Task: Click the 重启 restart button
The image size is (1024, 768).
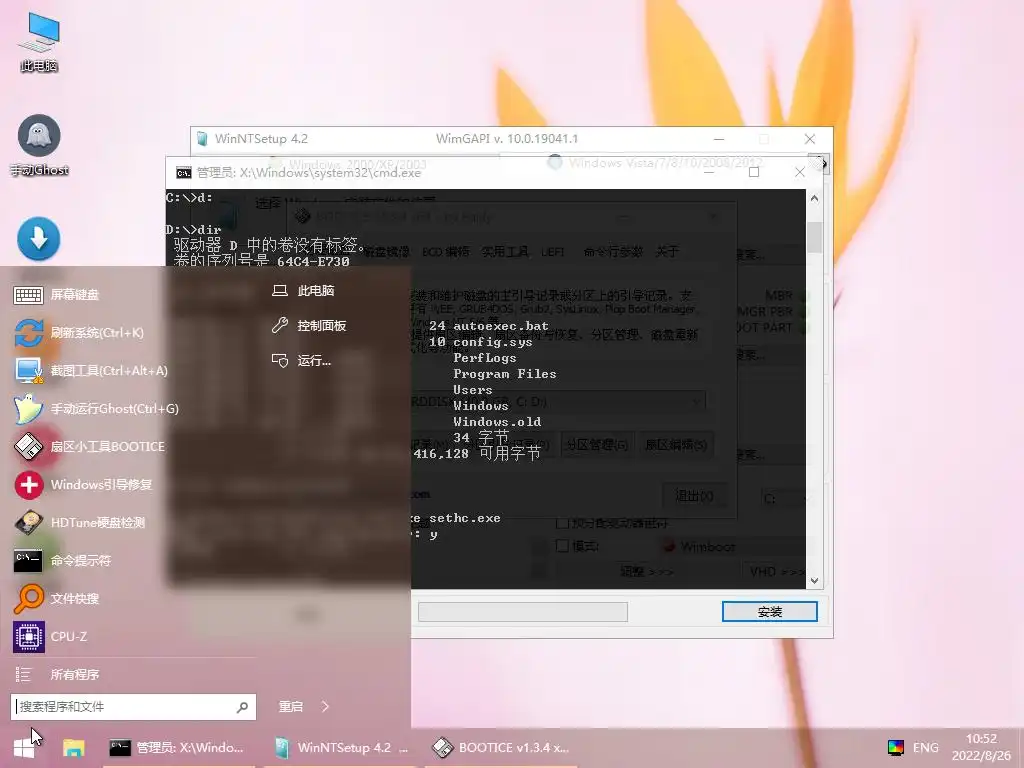Action: [x=291, y=707]
